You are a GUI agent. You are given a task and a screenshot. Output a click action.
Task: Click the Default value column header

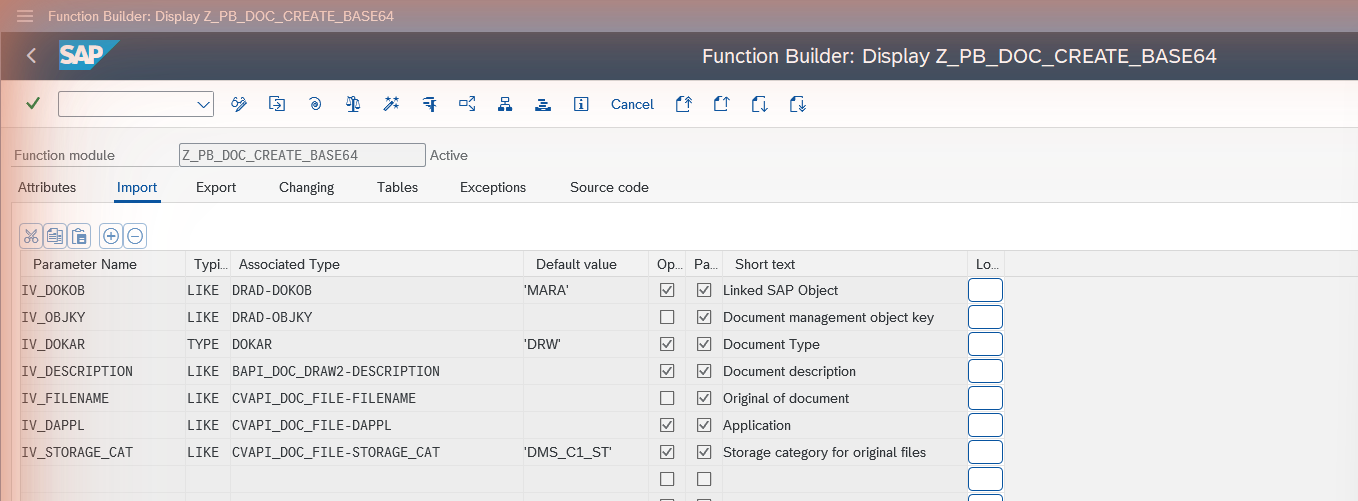(x=586, y=264)
